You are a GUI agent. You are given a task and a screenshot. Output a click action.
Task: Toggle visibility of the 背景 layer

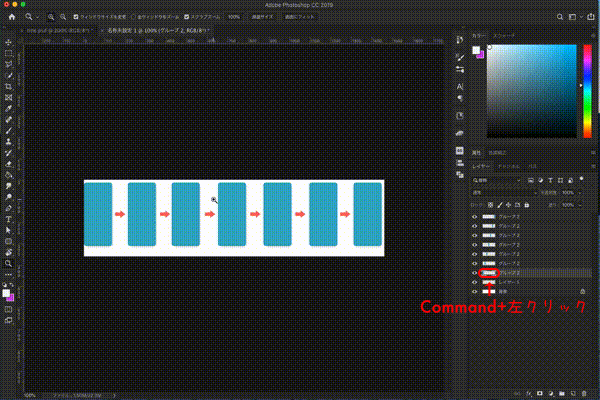(x=475, y=291)
